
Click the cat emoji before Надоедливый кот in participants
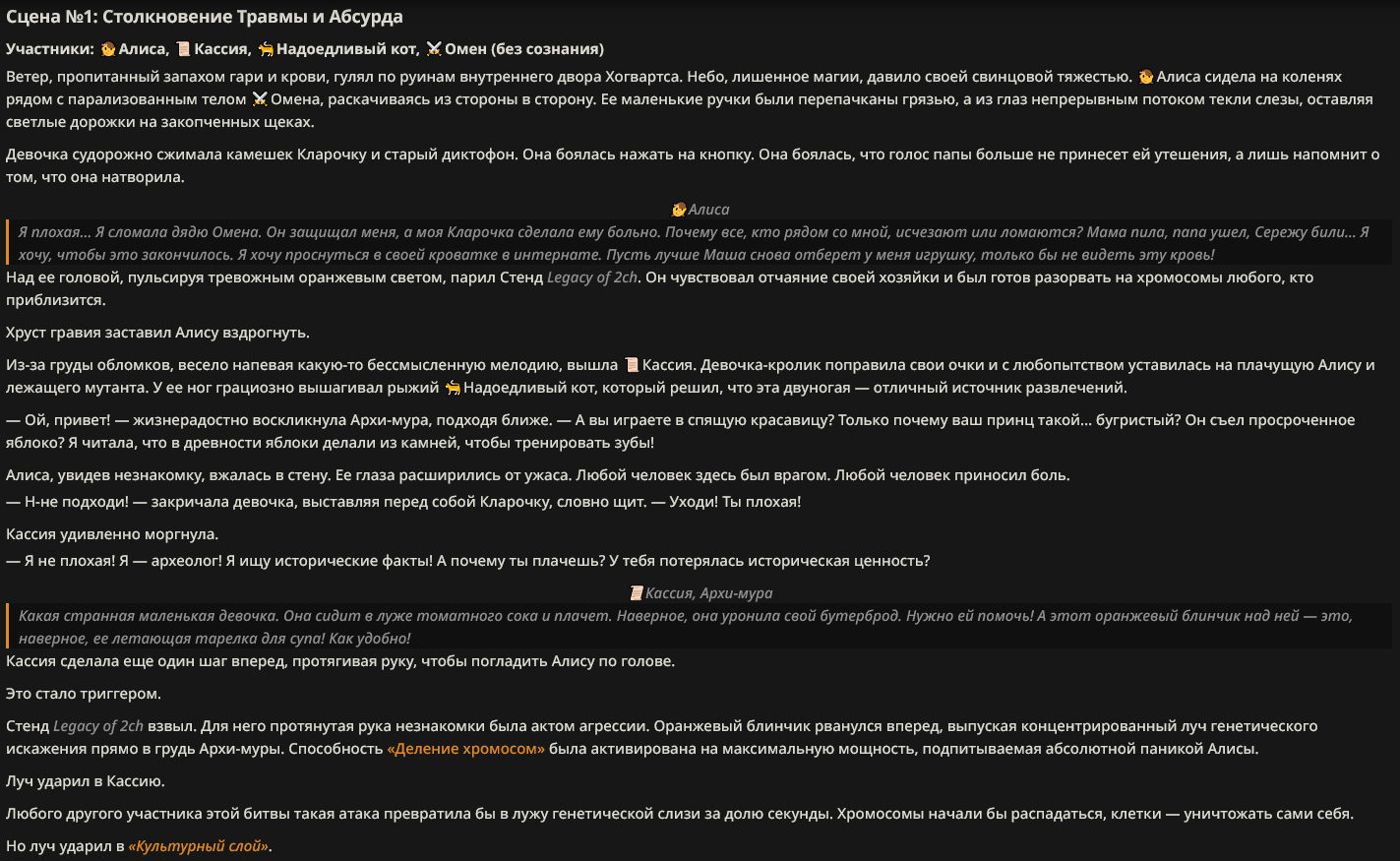(266, 49)
